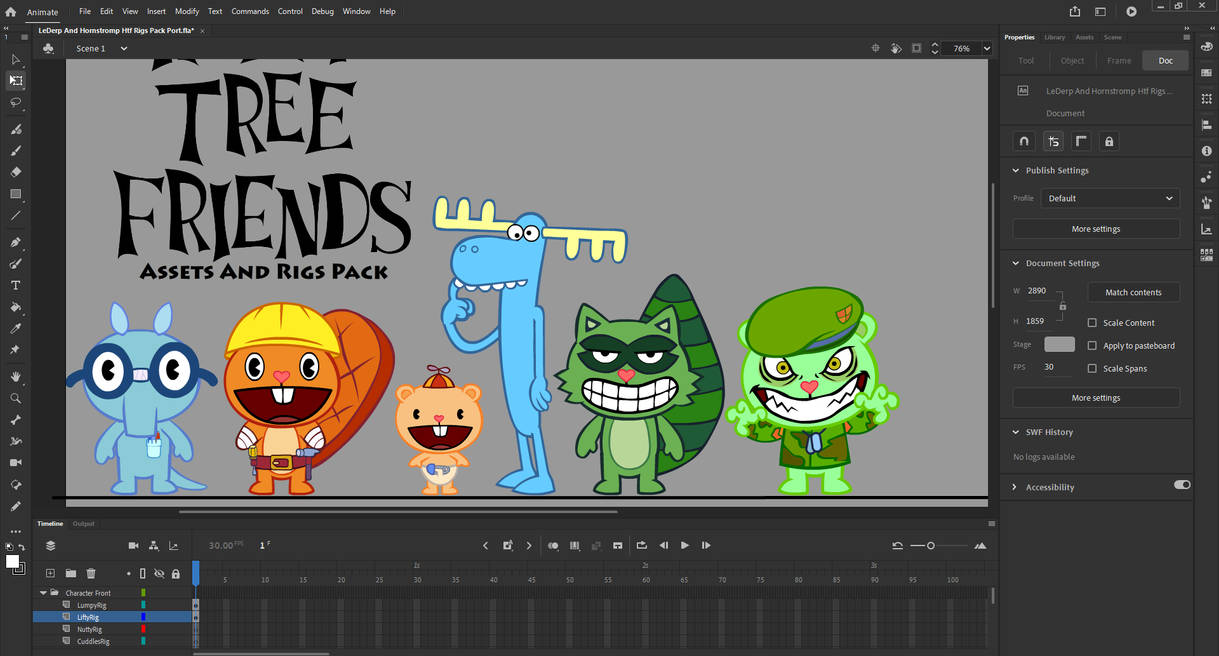1219x656 pixels.
Task: Switch to the Frame properties tab
Action: [x=1119, y=61]
